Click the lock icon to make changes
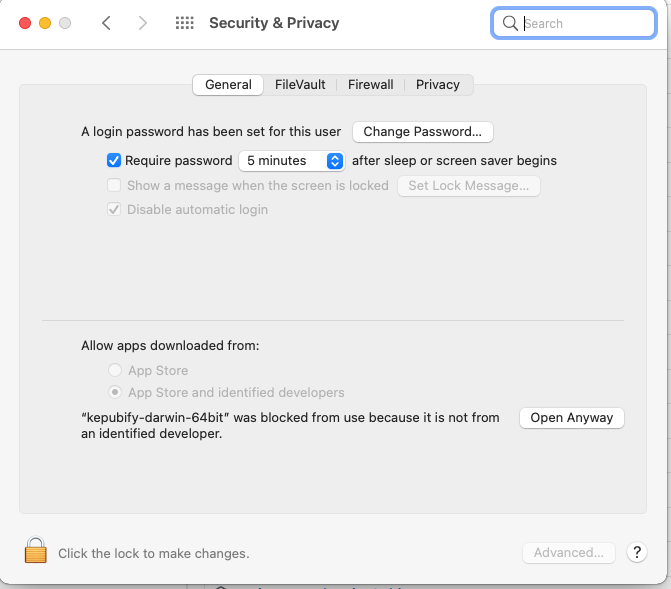671x589 pixels. tap(36, 551)
